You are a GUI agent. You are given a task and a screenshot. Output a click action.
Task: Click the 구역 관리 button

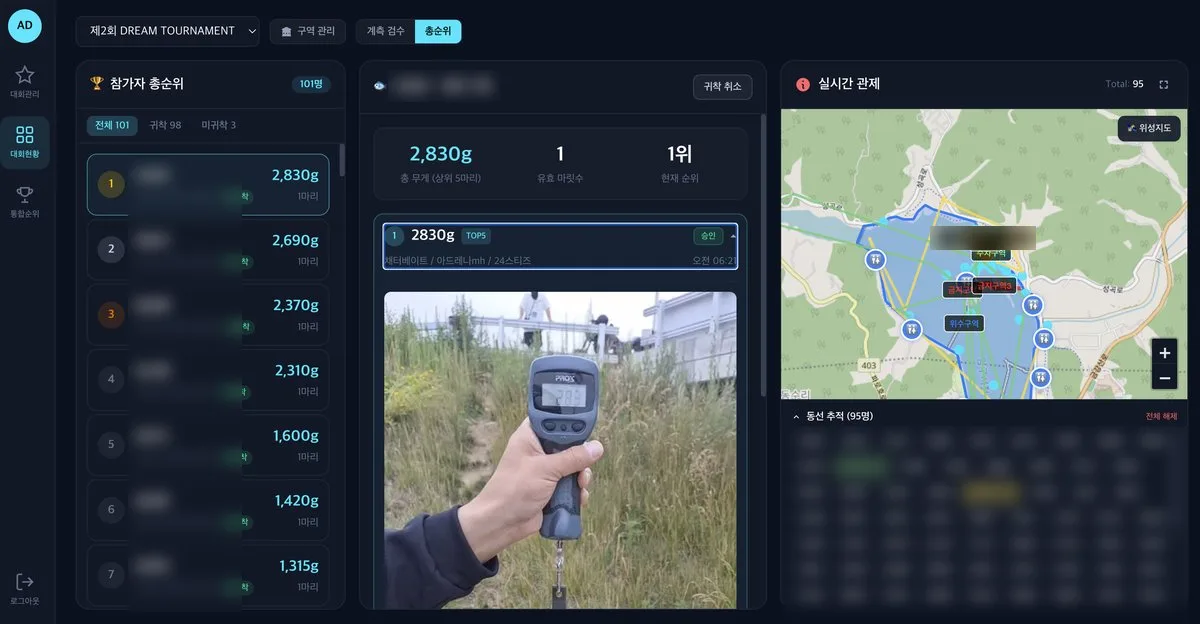point(308,31)
